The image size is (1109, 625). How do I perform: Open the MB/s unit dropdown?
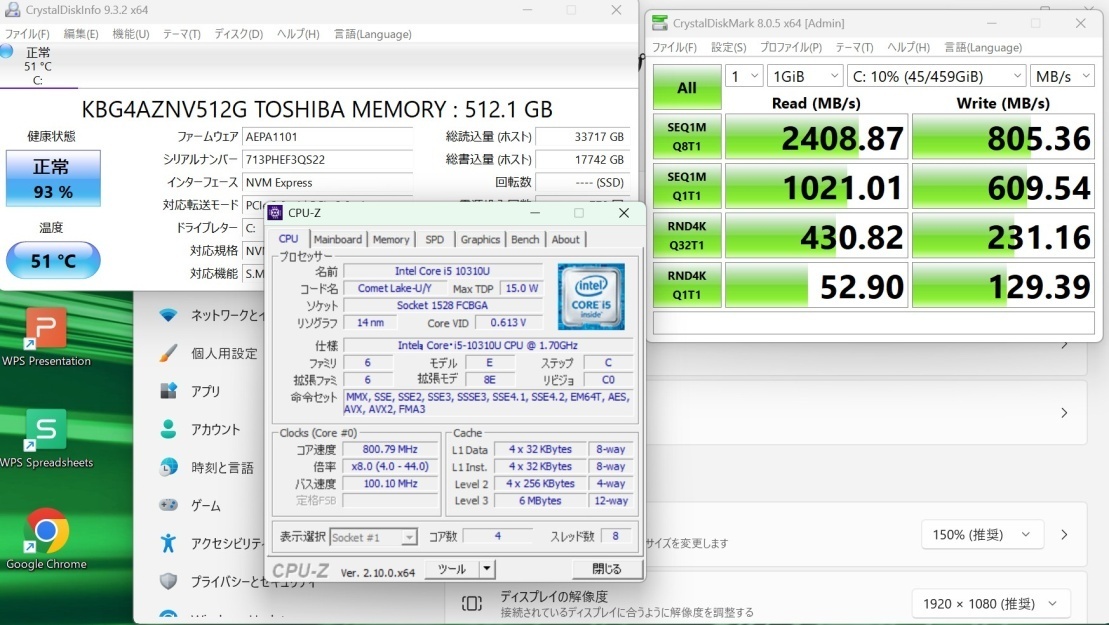(1062, 76)
